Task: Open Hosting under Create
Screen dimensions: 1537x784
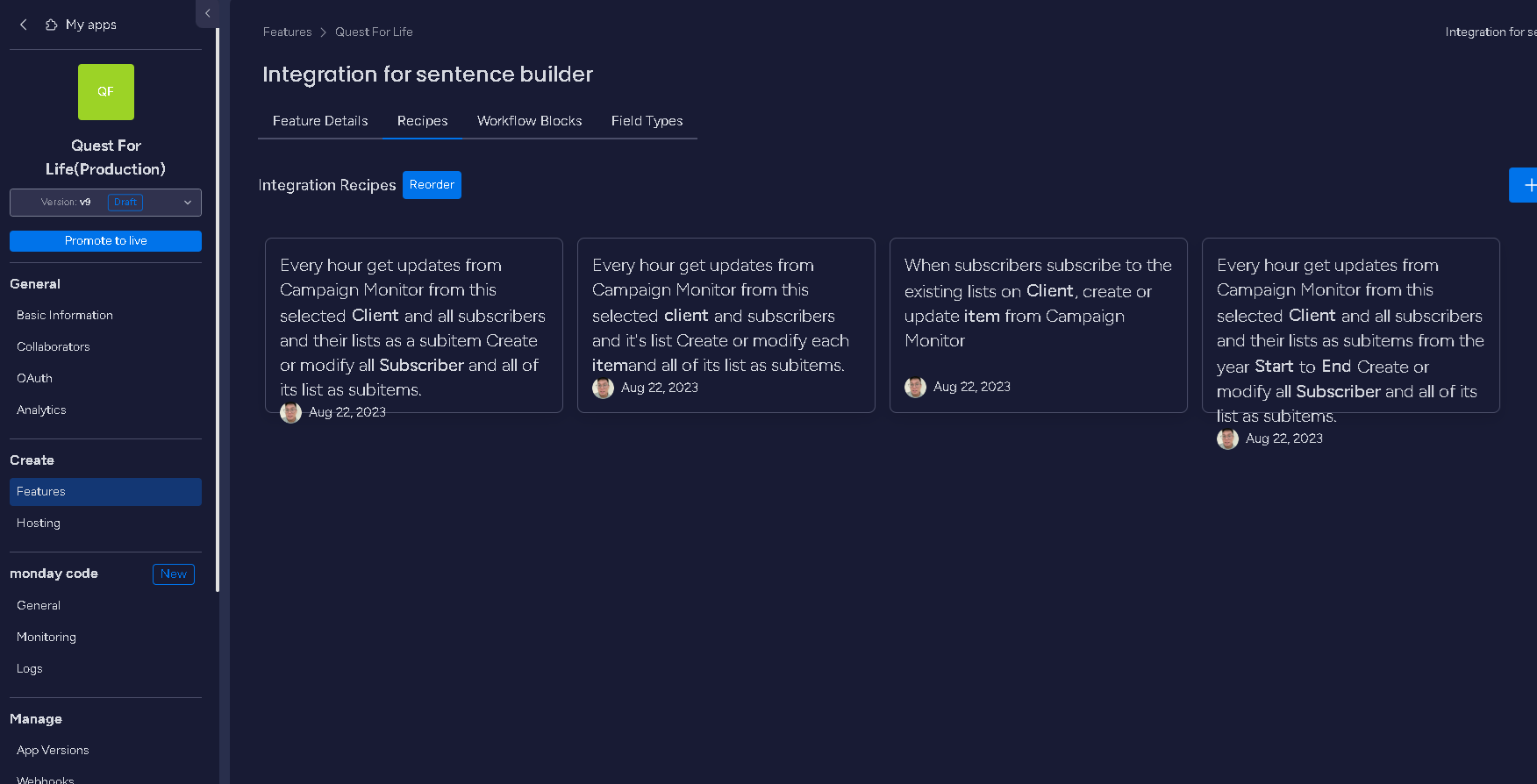Action: 39,523
